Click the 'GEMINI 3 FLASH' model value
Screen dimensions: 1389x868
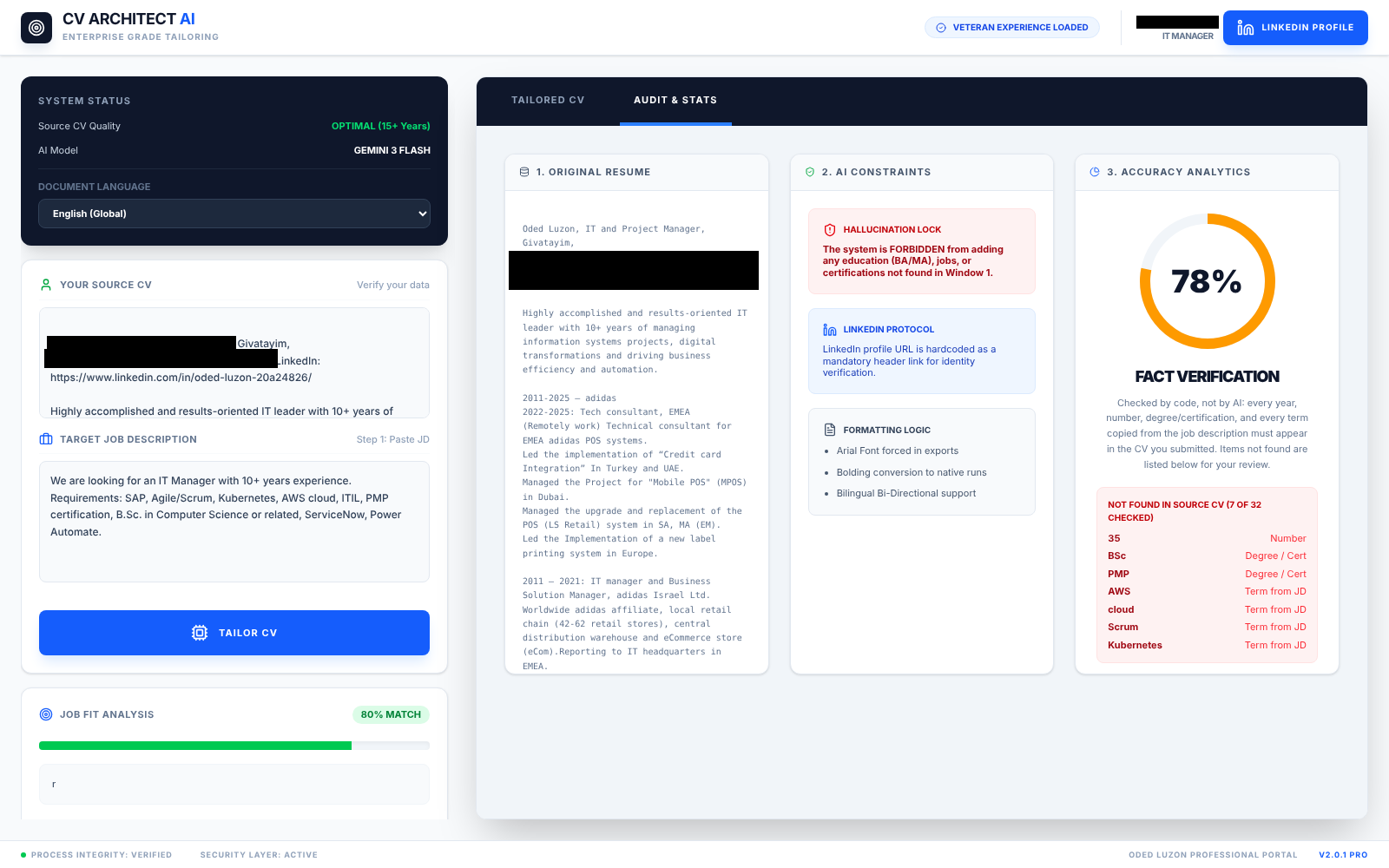pyautogui.click(x=392, y=150)
